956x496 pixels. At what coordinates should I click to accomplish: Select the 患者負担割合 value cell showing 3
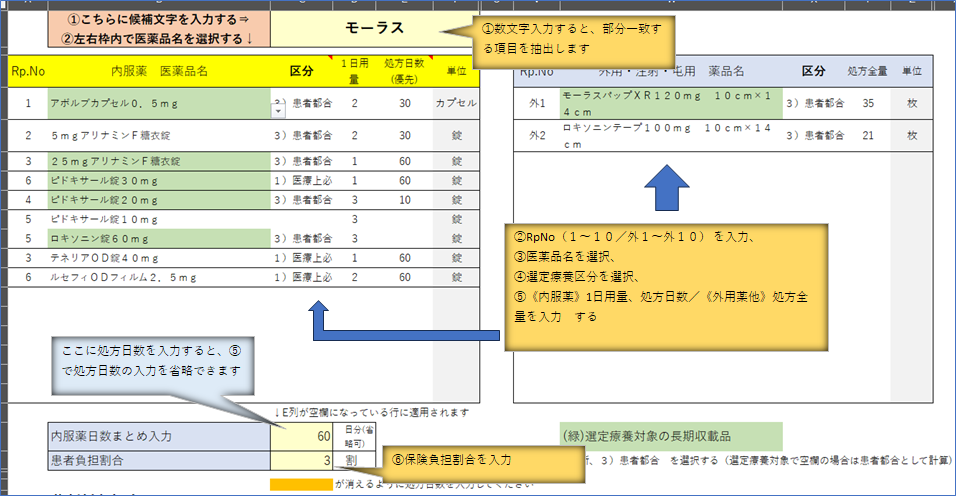302,461
